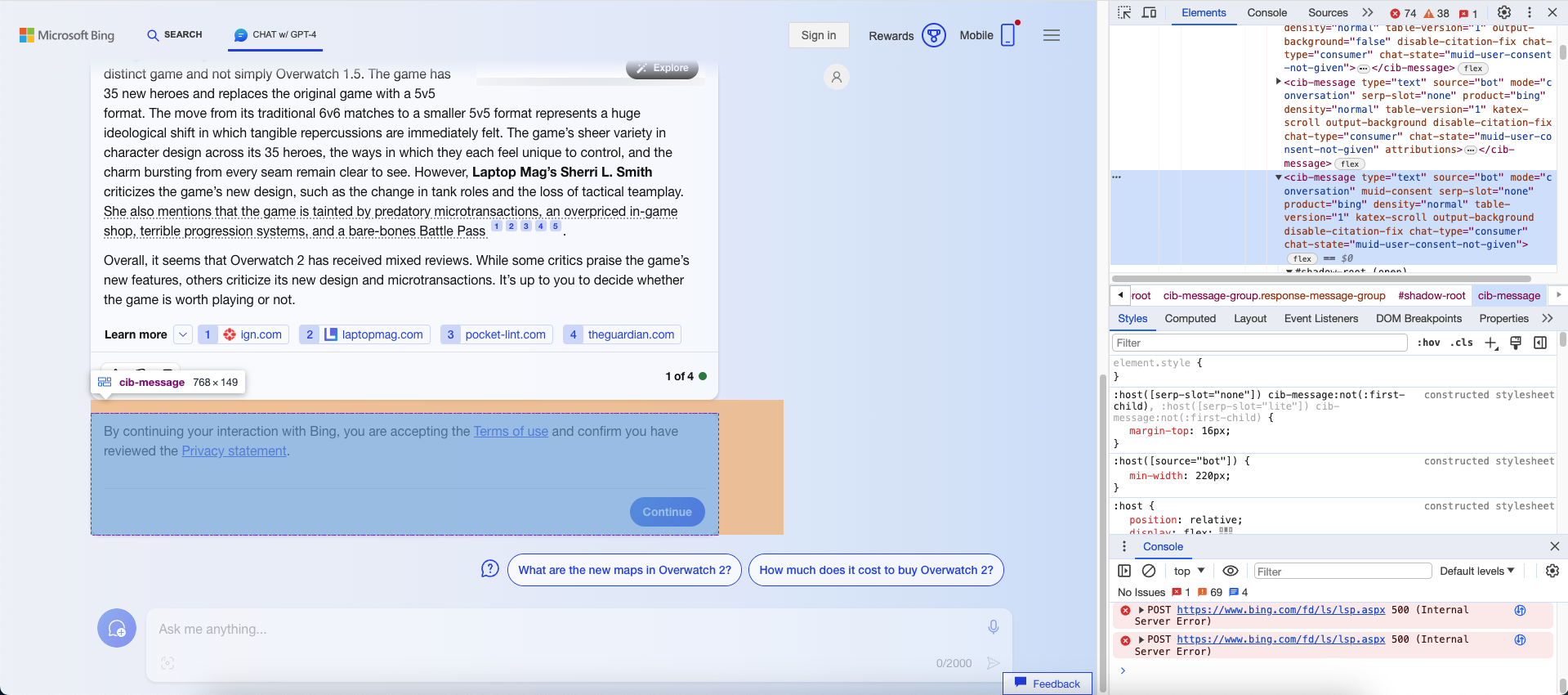The image size is (1568, 695).
Task: Select the inspect element picker icon
Action: click(x=1124, y=13)
